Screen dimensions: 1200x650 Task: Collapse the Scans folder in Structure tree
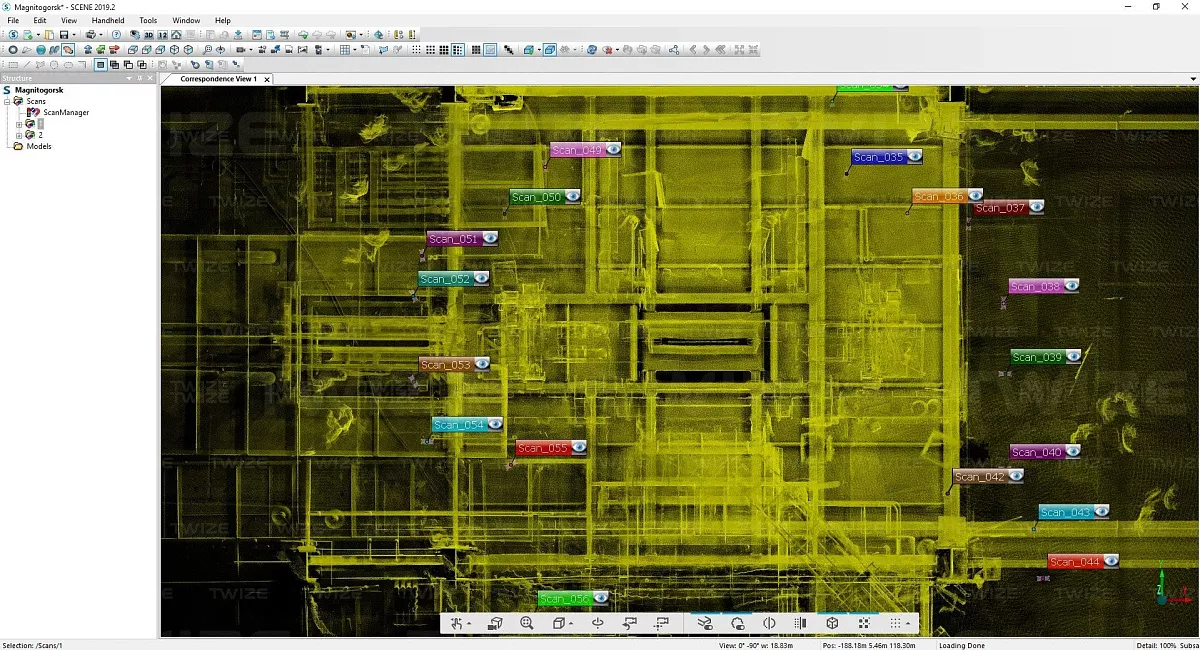click(7, 101)
